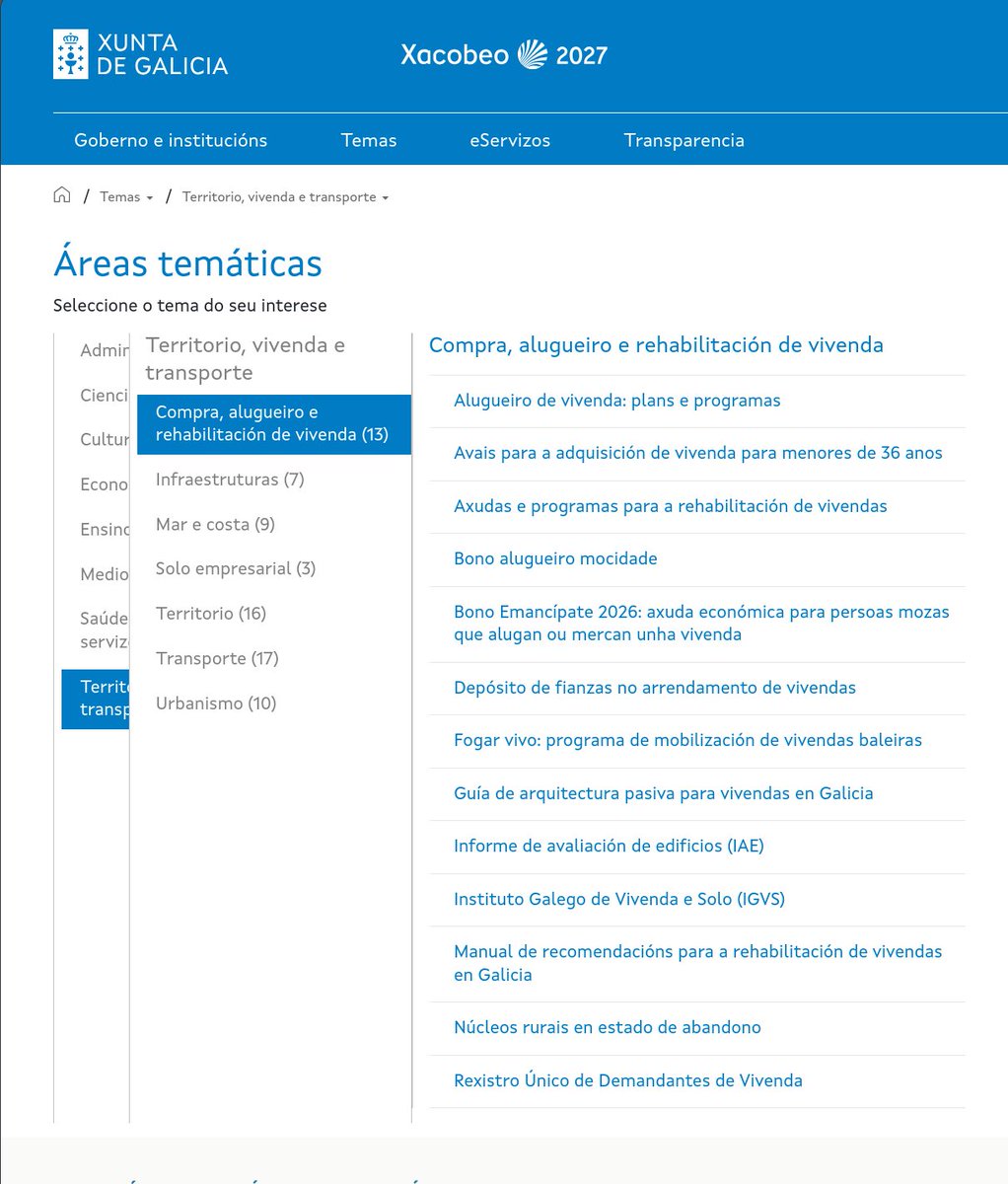Viewport: 1008px width, 1184px height.
Task: Select the partially hidden Cultur theme item
Action: click(x=104, y=440)
